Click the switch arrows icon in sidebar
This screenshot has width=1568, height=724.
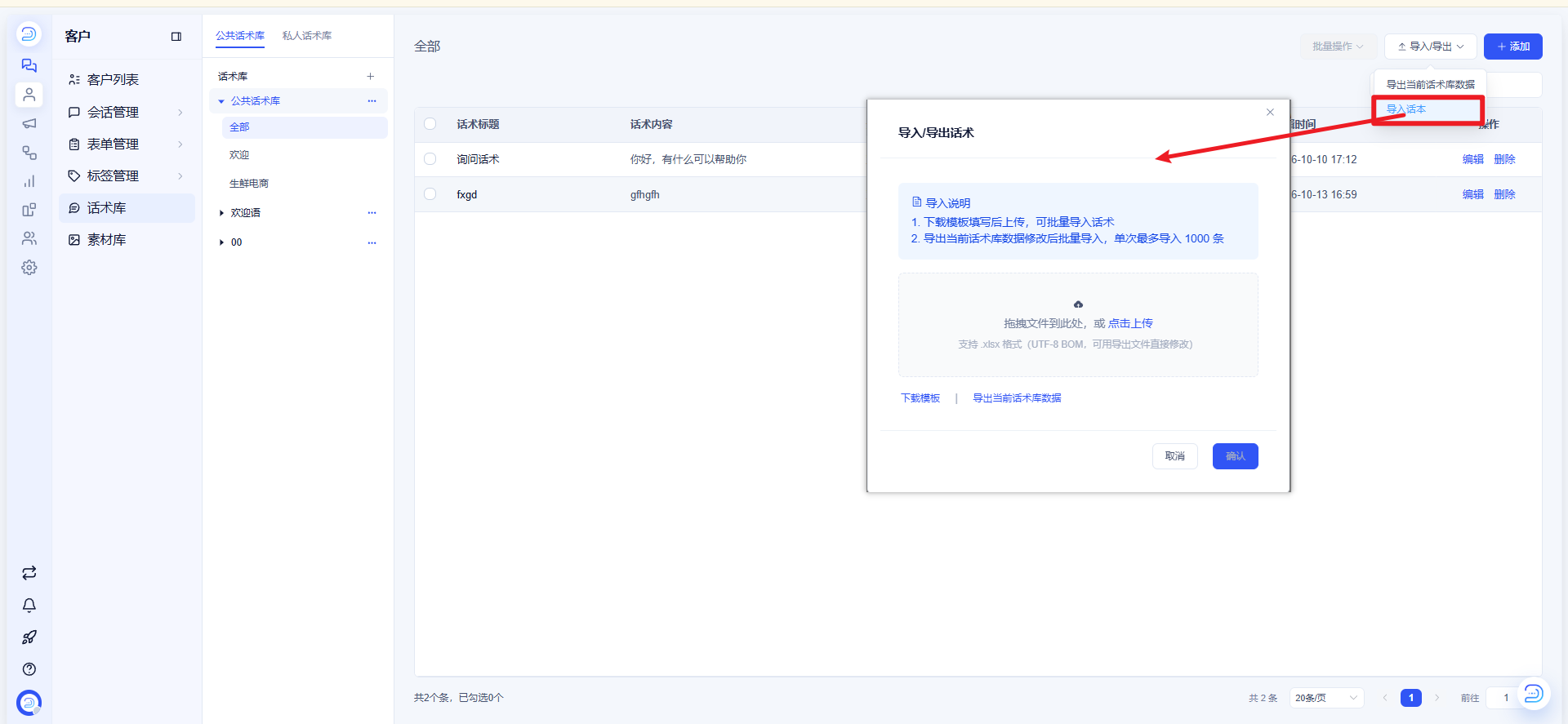(x=29, y=573)
